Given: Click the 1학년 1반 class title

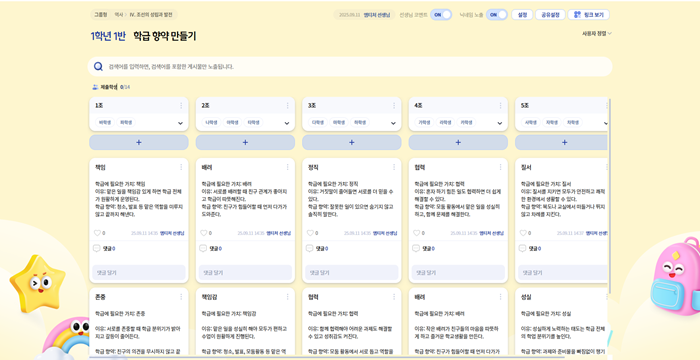Looking at the screenshot, I should [x=108, y=37].
